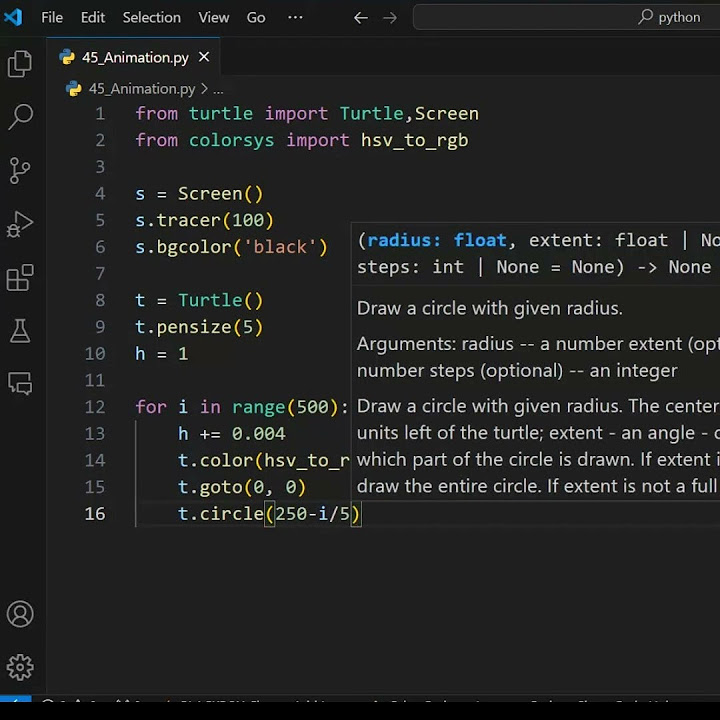
Task: Close the 45_Animation.py tab
Action: click(x=204, y=57)
